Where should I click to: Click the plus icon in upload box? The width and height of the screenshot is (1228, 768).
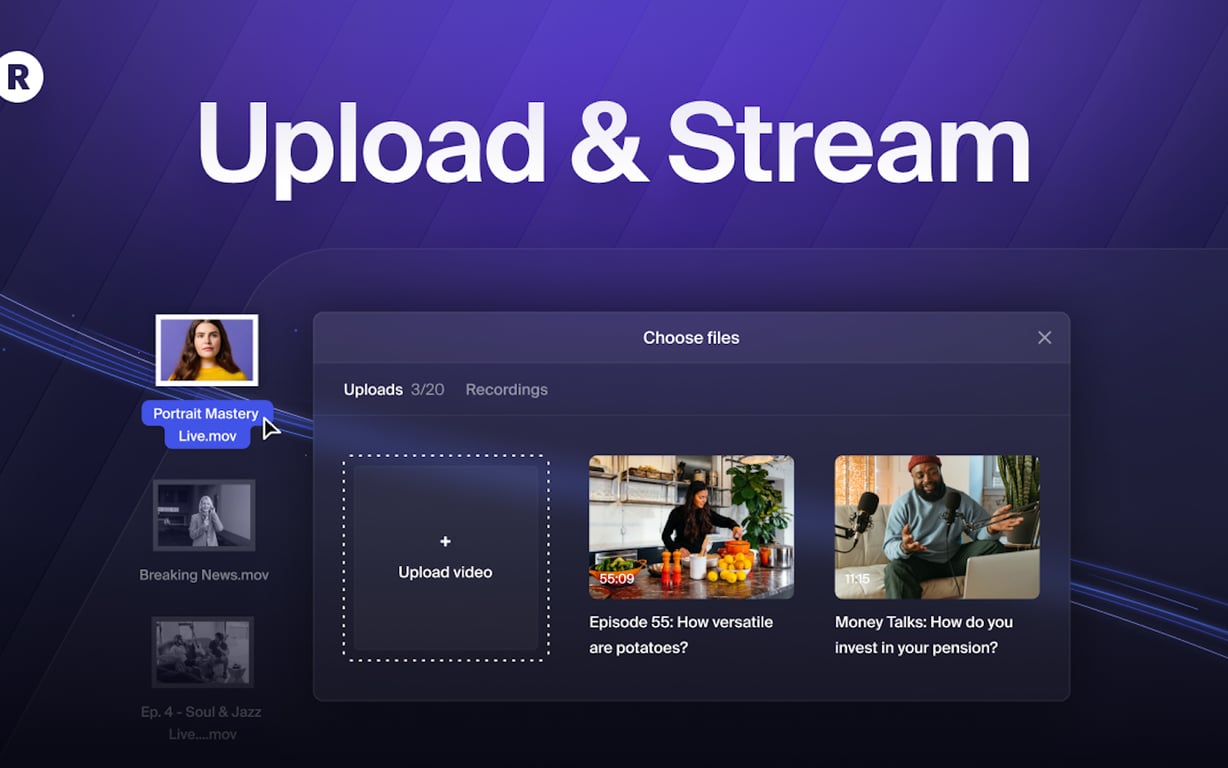pyautogui.click(x=445, y=541)
